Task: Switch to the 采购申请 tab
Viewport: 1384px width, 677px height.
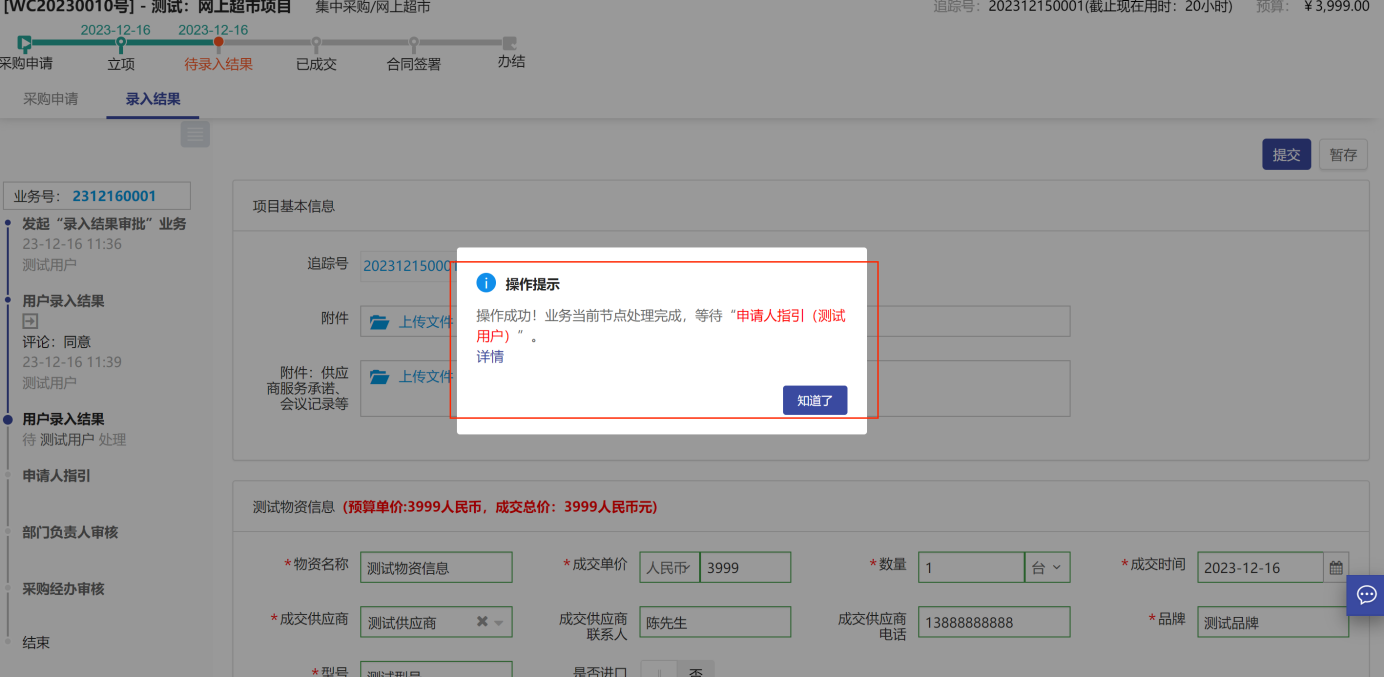Action: pyautogui.click(x=51, y=99)
